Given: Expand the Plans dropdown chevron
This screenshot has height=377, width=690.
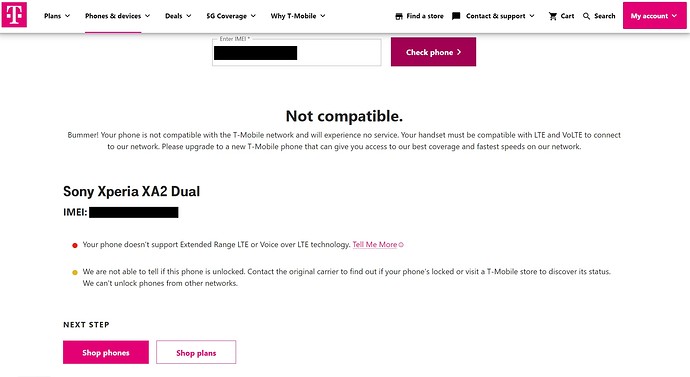Looking at the screenshot, I should (x=67, y=16).
